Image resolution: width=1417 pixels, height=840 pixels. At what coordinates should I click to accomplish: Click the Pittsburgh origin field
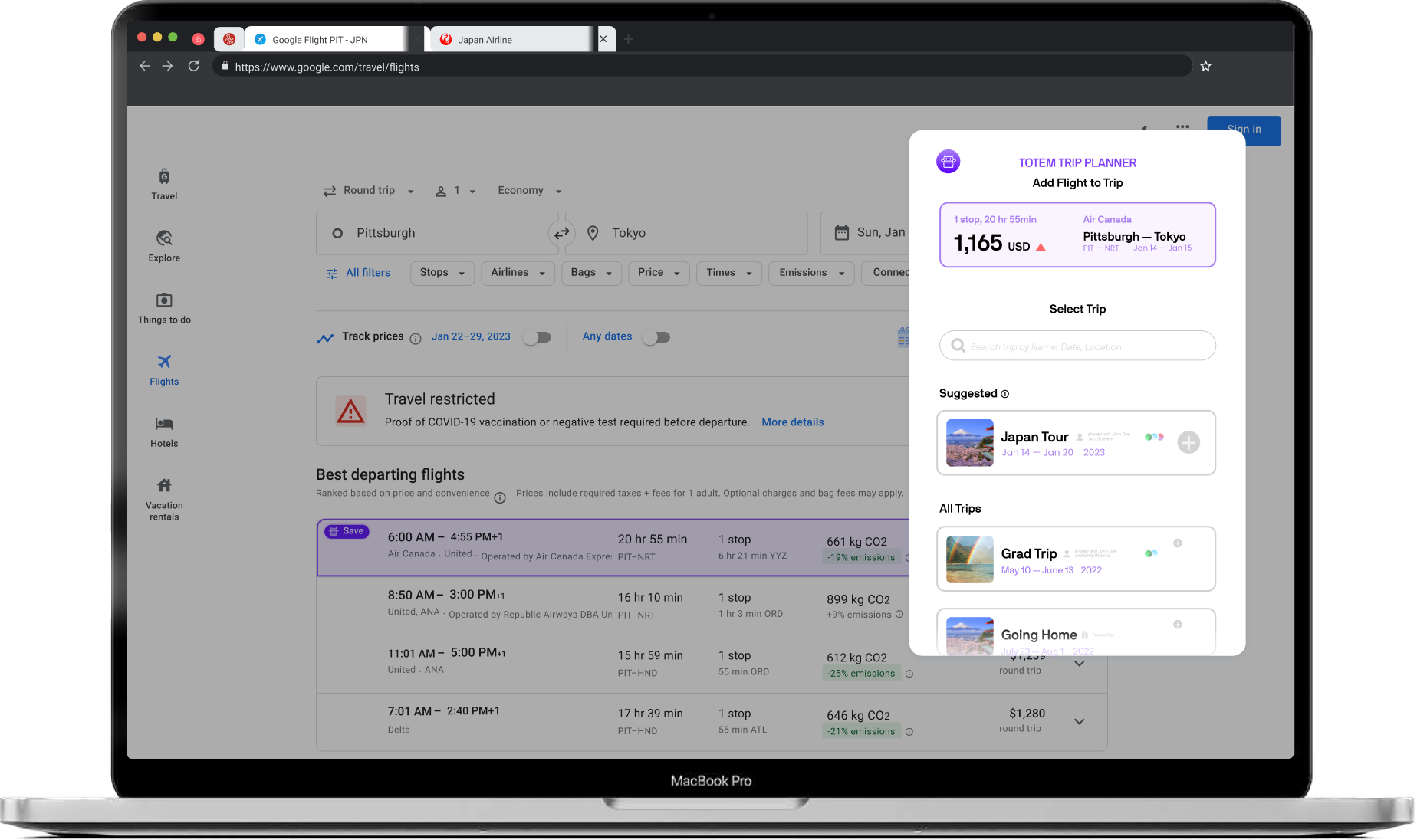tap(437, 233)
